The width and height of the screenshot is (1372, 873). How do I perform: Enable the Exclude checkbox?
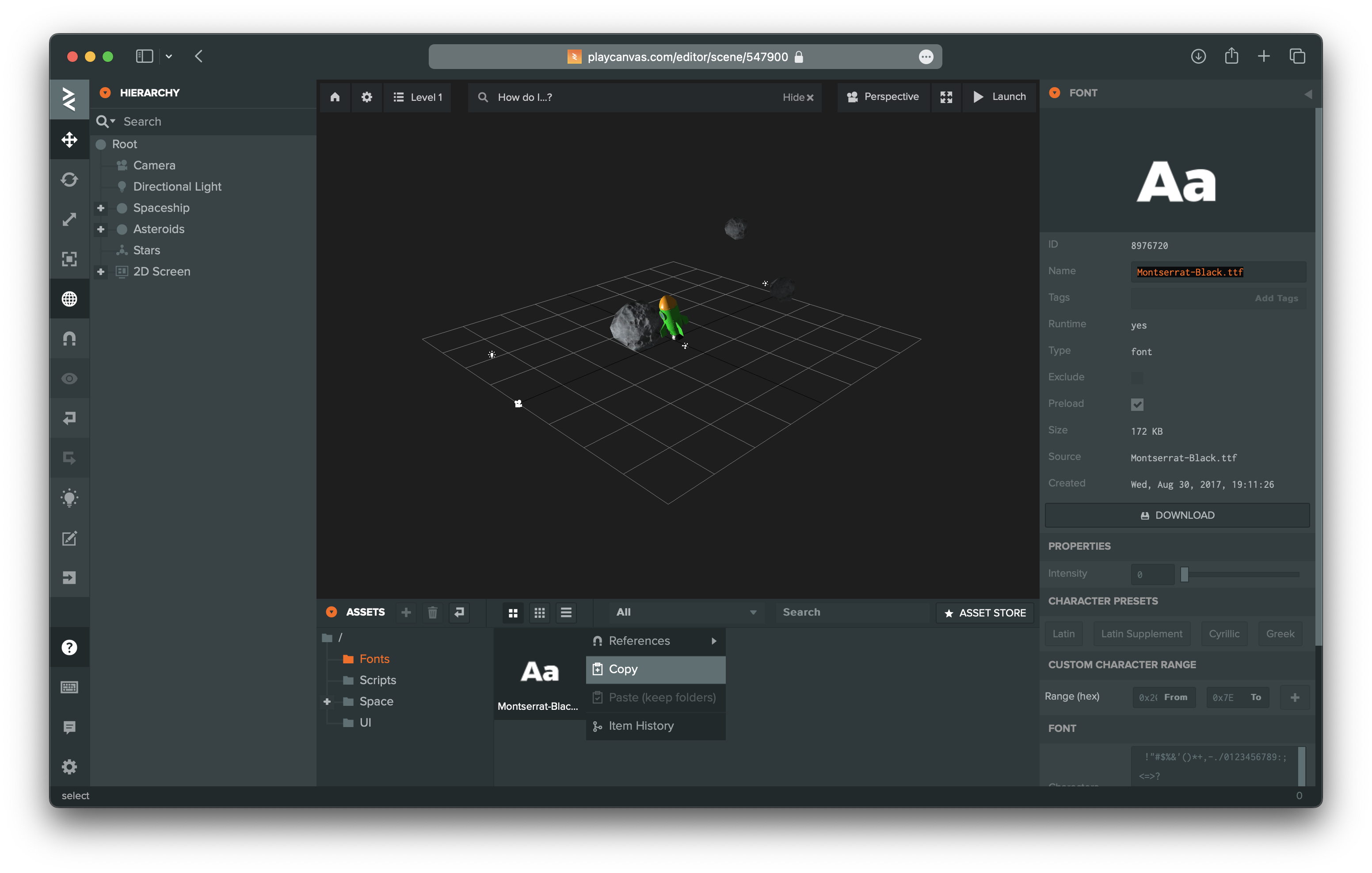tap(1137, 378)
